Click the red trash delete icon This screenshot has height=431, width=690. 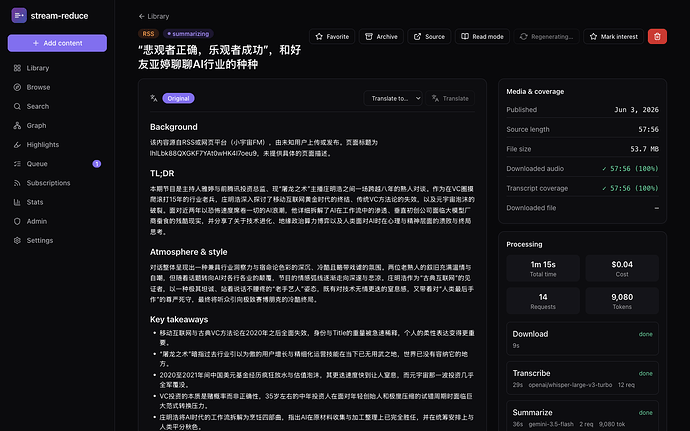657,37
